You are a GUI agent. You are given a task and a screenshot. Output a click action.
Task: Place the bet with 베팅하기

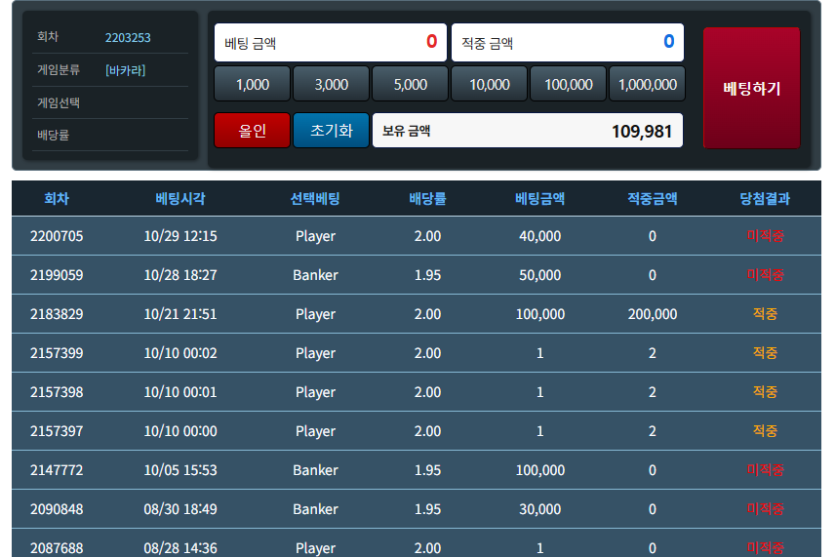[751, 88]
